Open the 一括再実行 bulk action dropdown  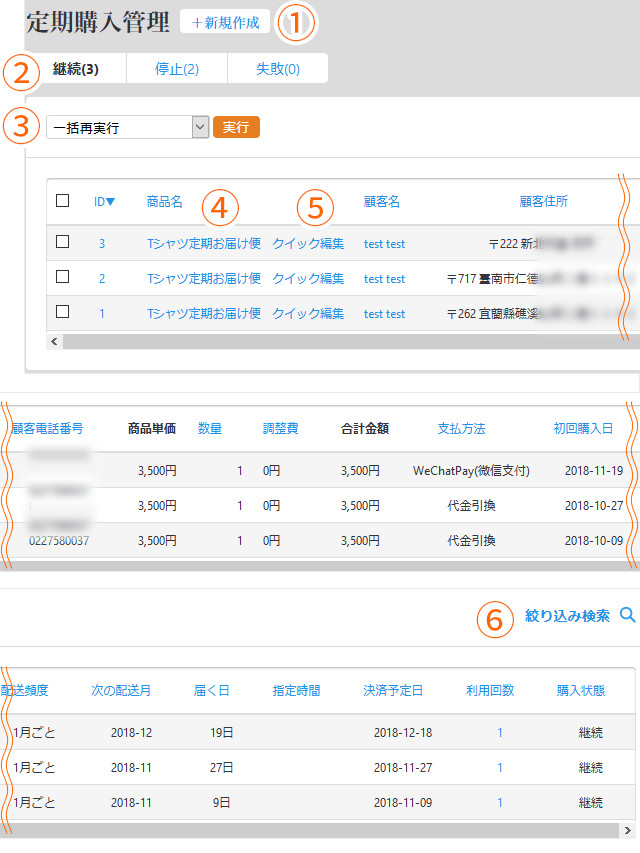coord(127,127)
